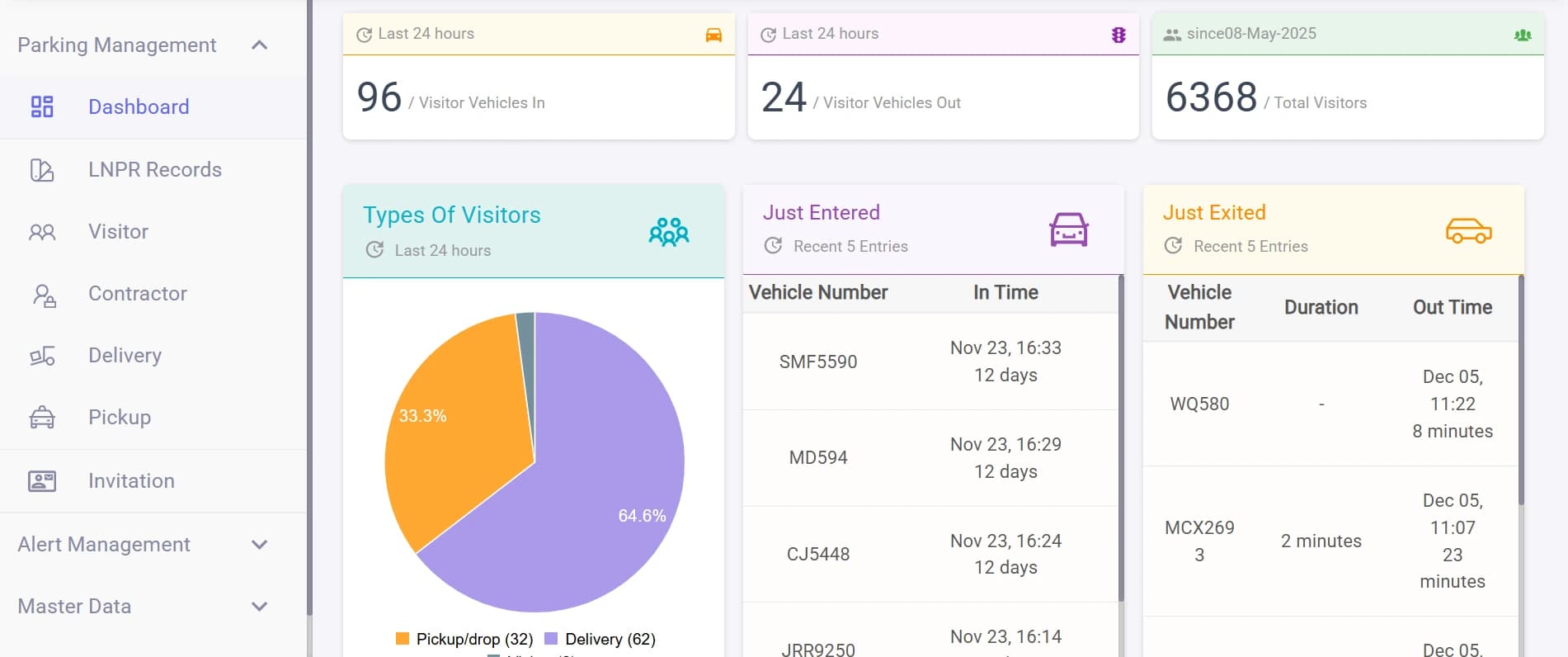Click vehicle number SMF5590 in Just Entered

[x=817, y=362]
